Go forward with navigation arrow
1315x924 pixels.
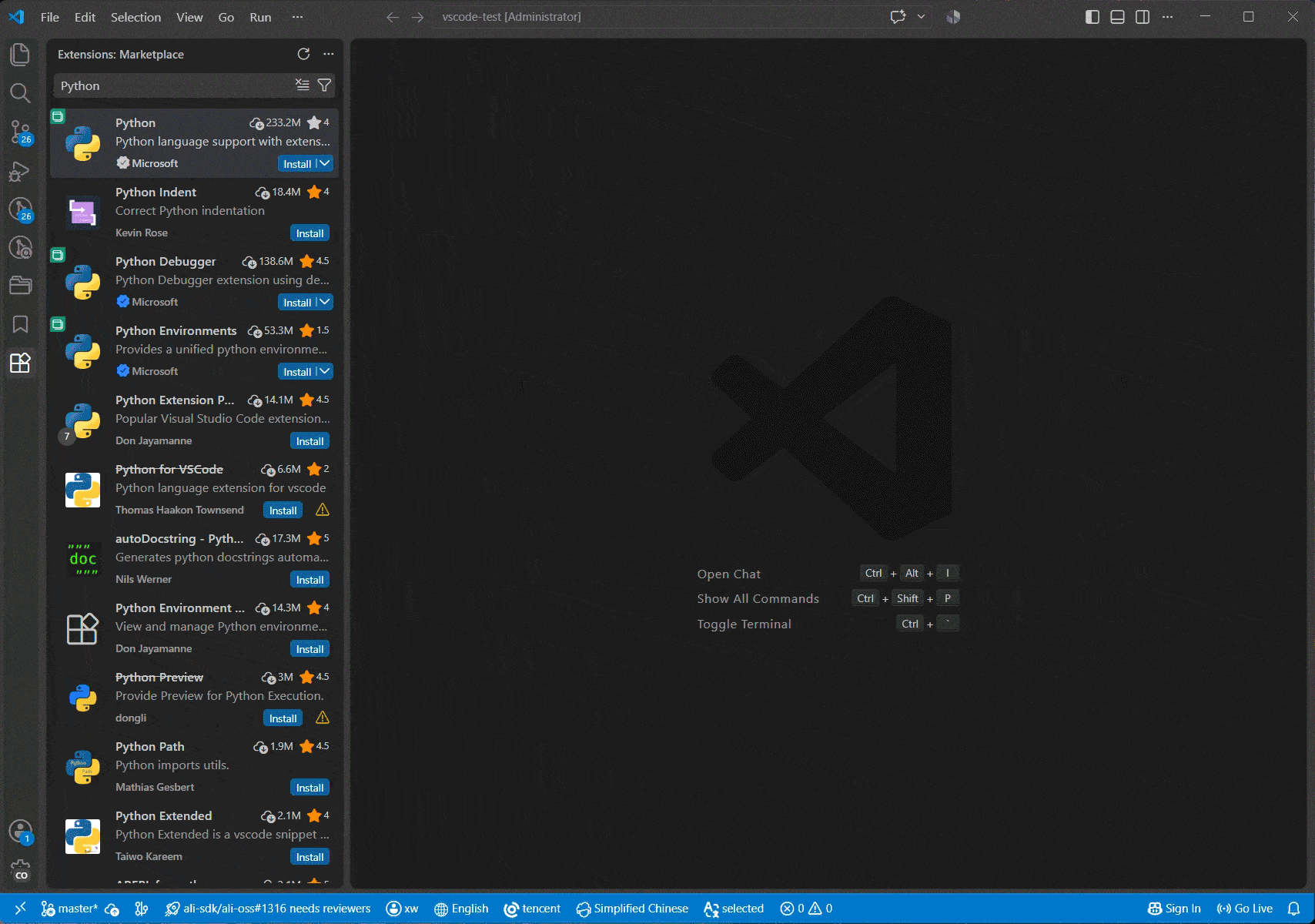pos(417,17)
